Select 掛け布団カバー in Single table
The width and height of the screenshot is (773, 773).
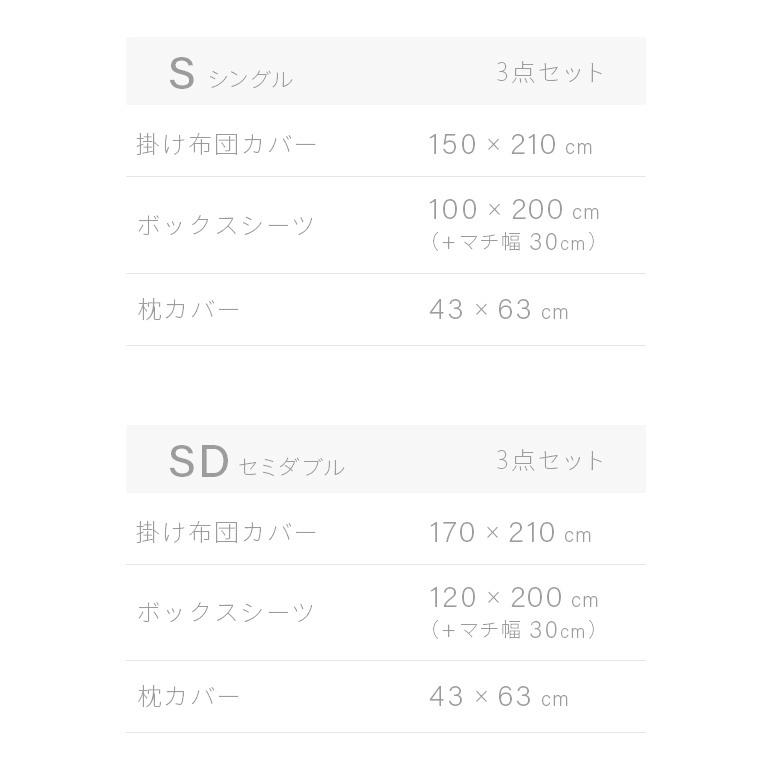click(227, 144)
